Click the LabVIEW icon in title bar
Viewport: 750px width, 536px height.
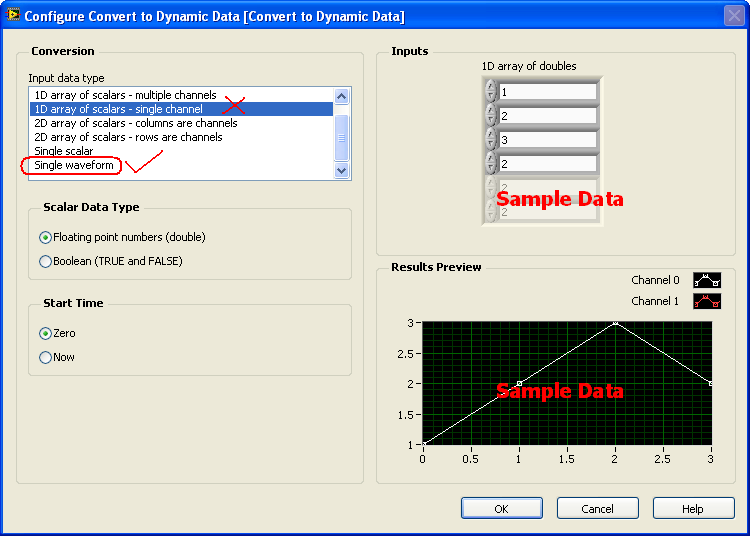[x=13, y=15]
